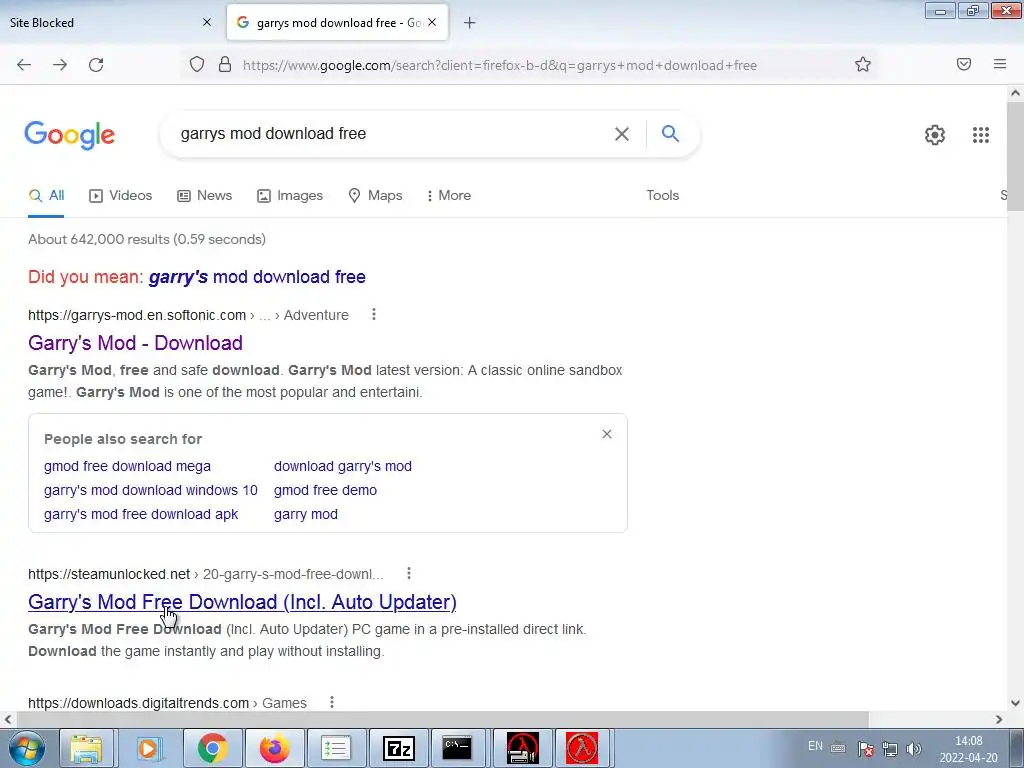Image resolution: width=1024 pixels, height=768 pixels.
Task: Open the Firefox application menu
Action: [1000, 64]
